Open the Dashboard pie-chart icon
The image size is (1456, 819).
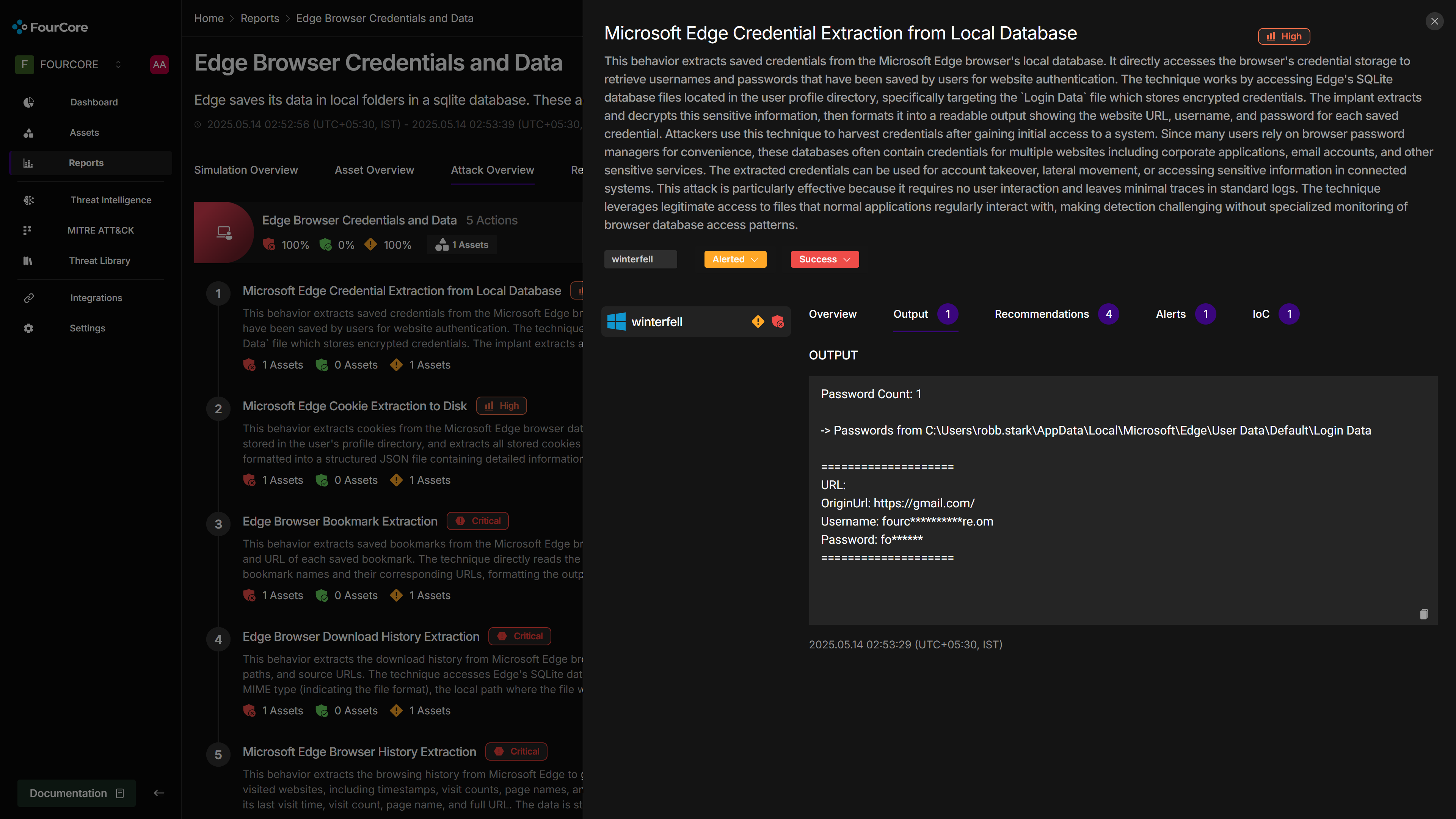[x=28, y=102]
